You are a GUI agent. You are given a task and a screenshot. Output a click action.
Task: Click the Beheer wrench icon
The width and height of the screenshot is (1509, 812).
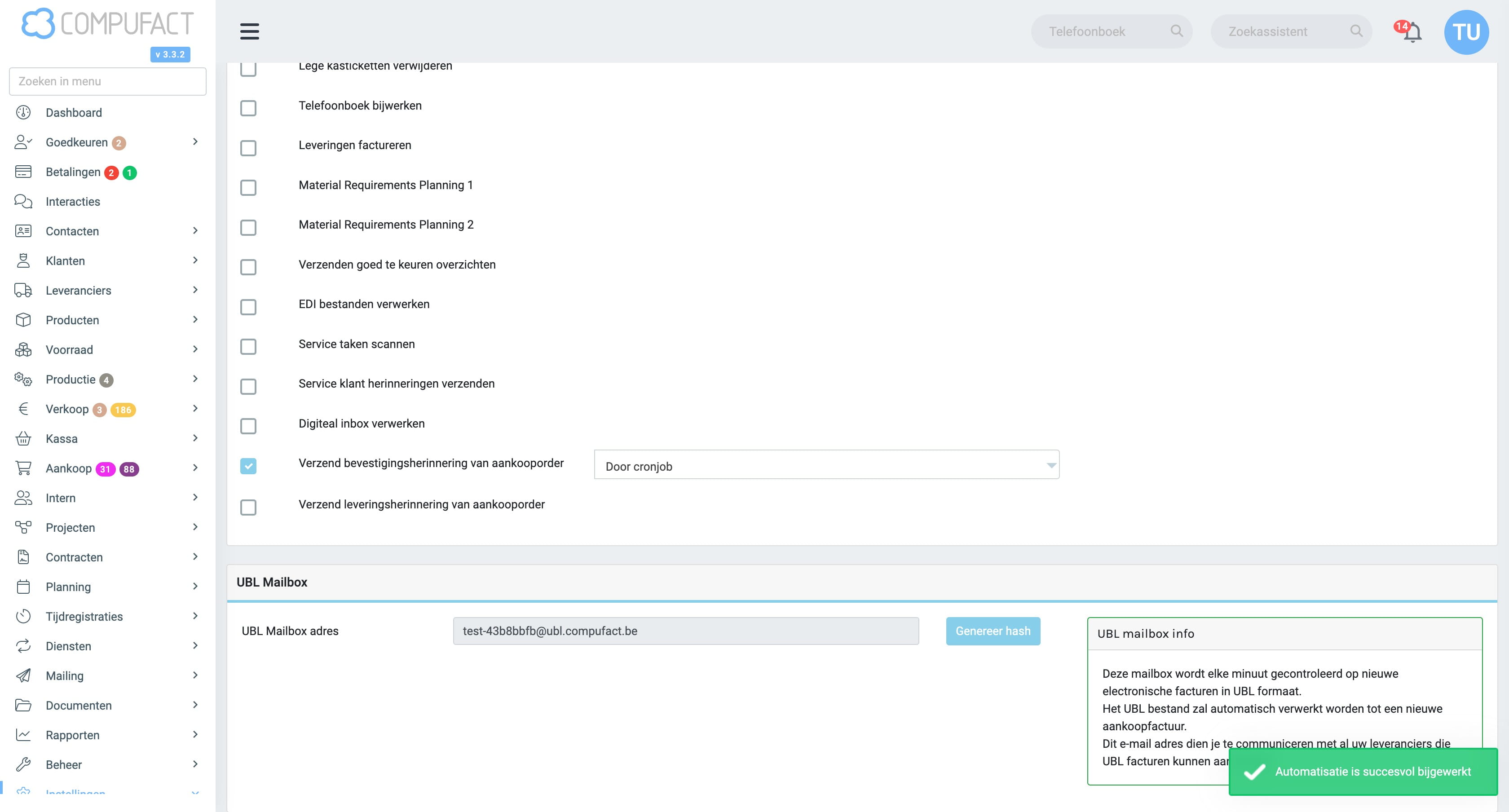(x=23, y=764)
